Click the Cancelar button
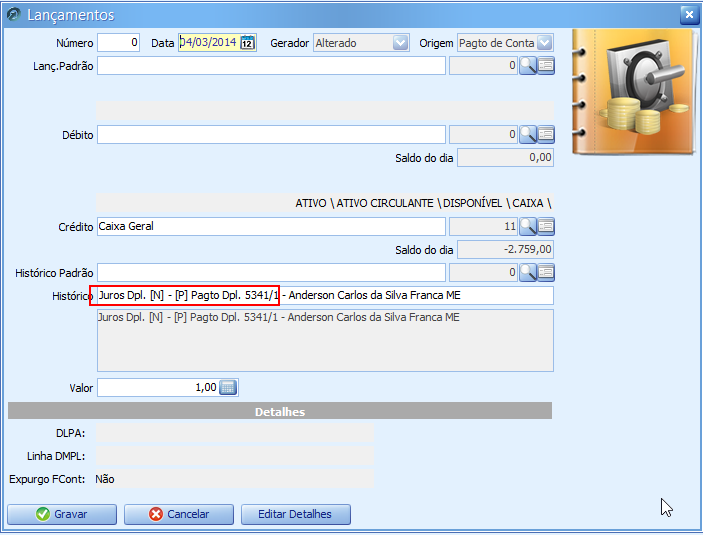 179,514
